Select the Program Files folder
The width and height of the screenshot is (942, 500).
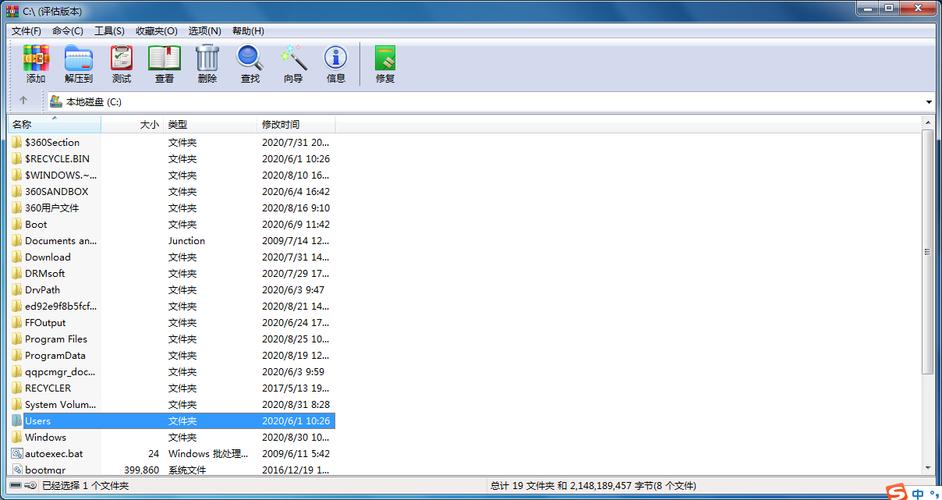point(56,339)
